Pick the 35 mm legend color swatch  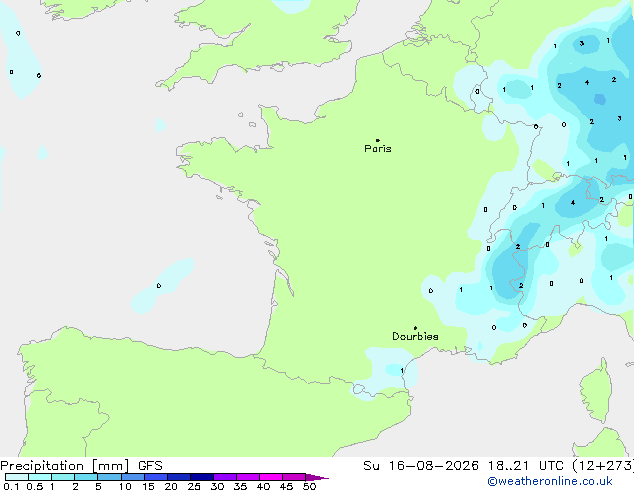(247, 477)
